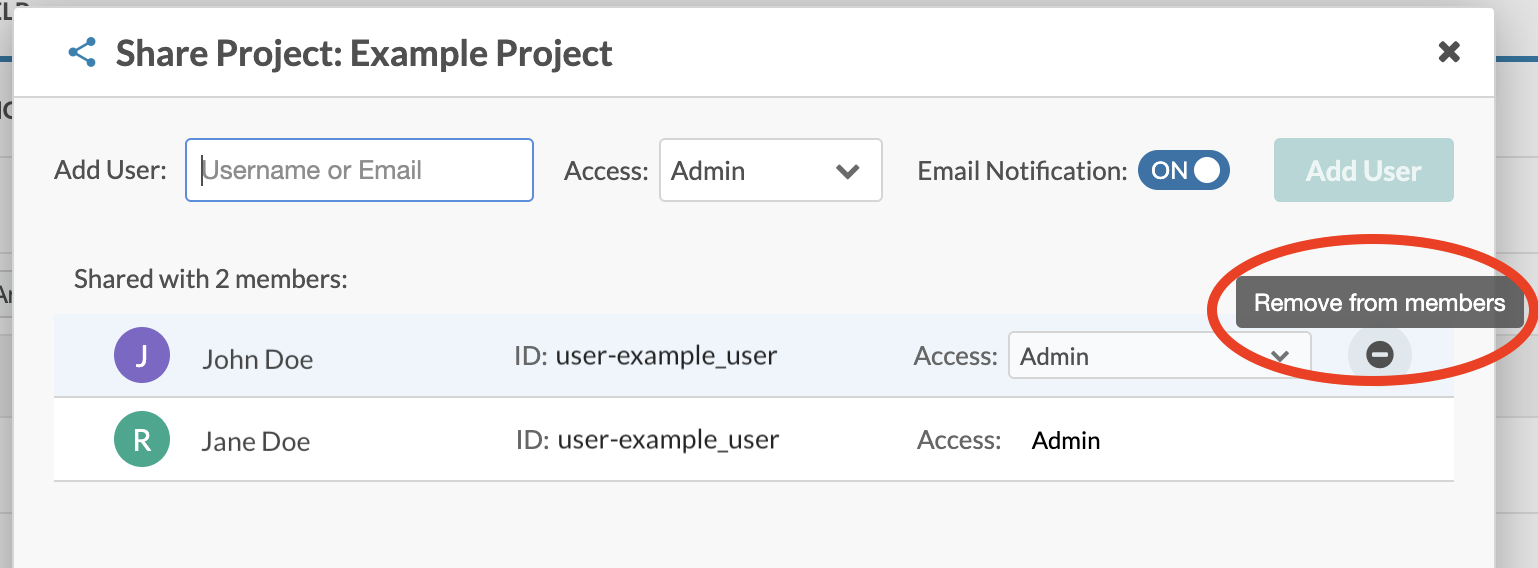Click Jane Doe's Admin access value
The width and height of the screenshot is (1538, 568).
pos(1066,440)
